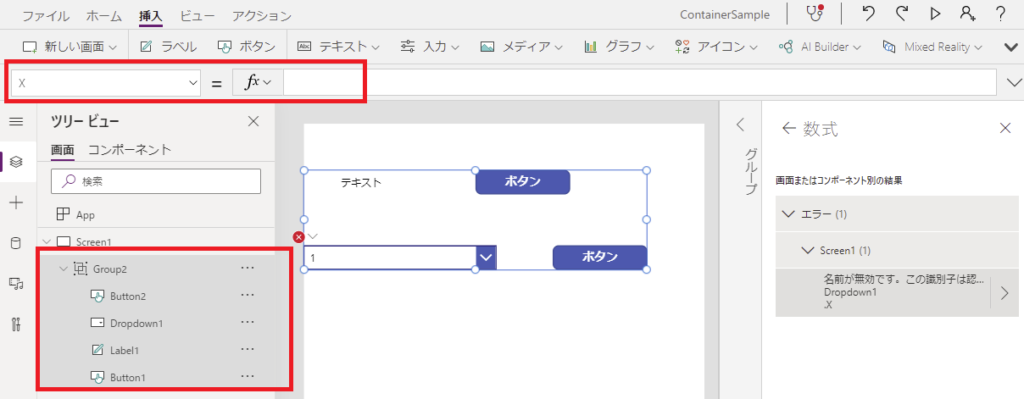Screen dimensions: 1024x399
Task: Open the アクション tab
Action: [x=261, y=16]
